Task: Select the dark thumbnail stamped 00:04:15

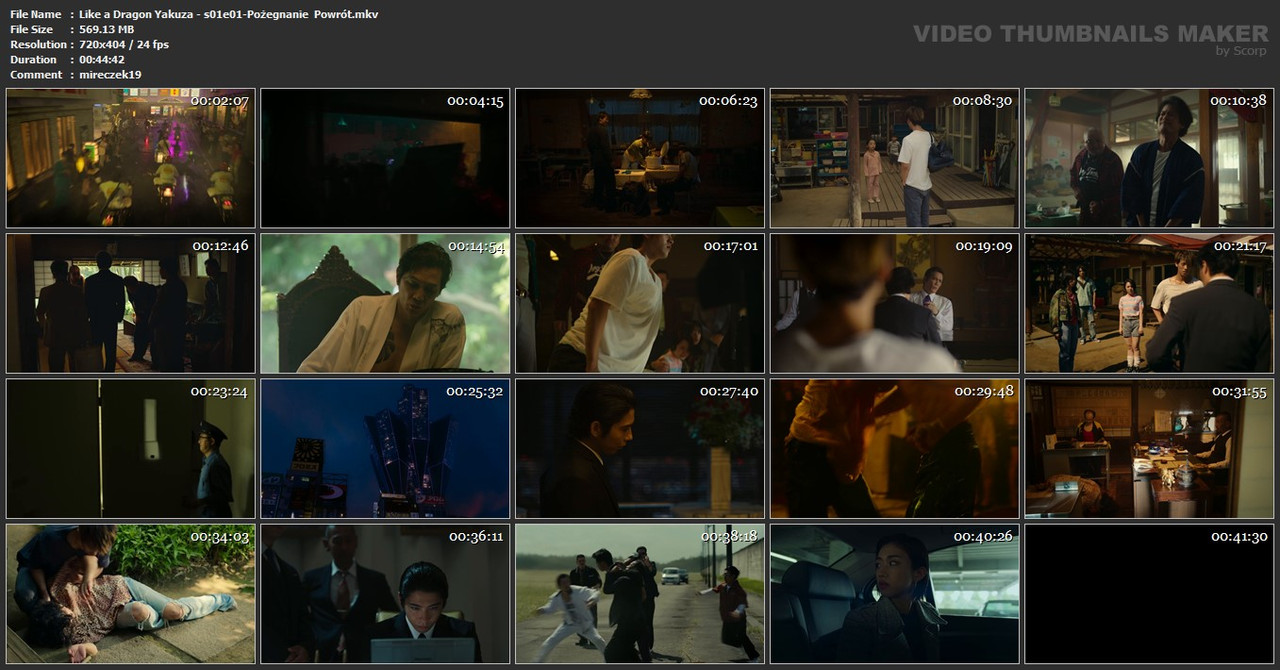Action: tap(385, 158)
